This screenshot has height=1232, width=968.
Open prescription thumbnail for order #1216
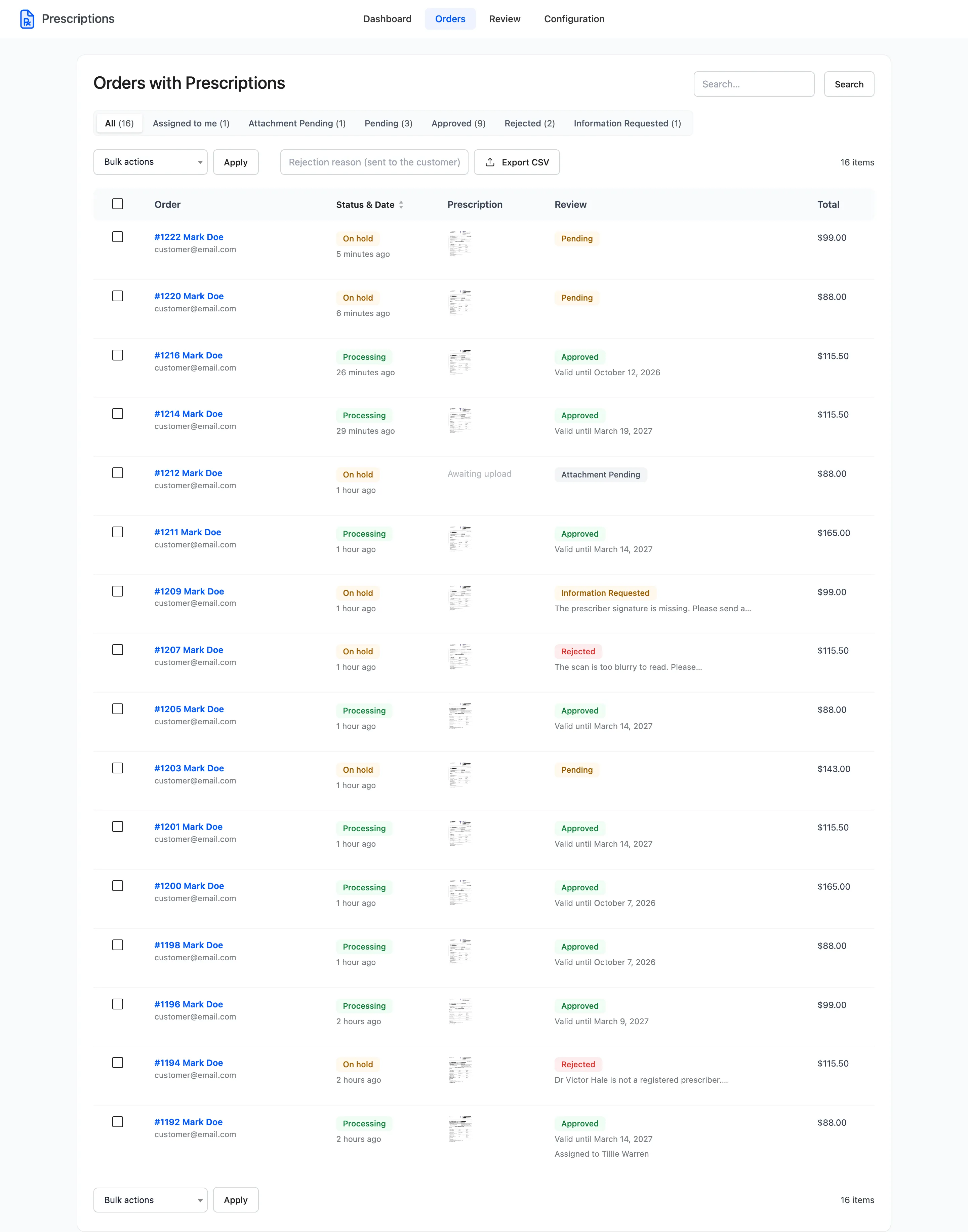[x=460, y=362]
